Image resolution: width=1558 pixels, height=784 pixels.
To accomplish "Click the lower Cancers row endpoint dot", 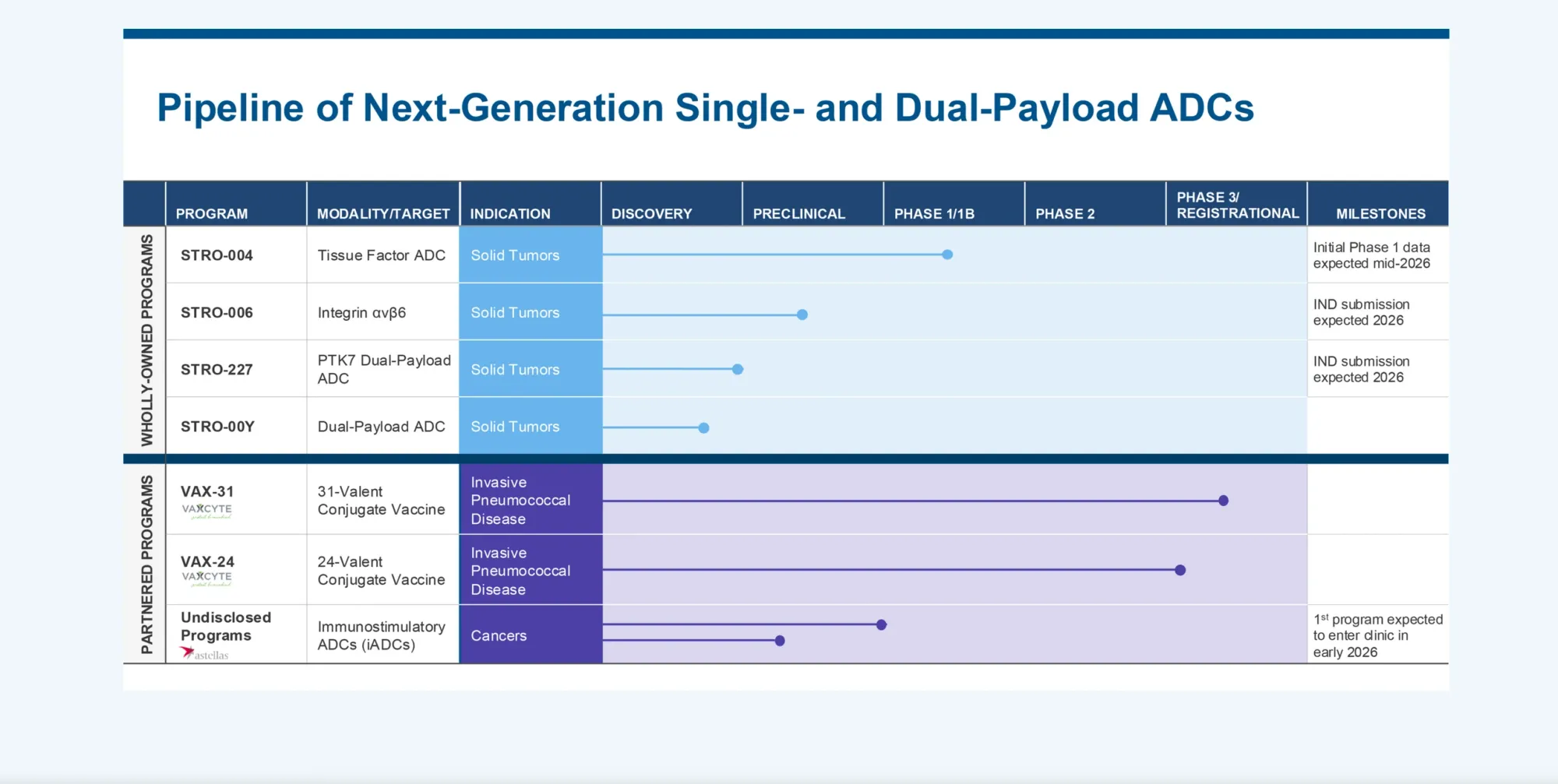I will click(780, 641).
